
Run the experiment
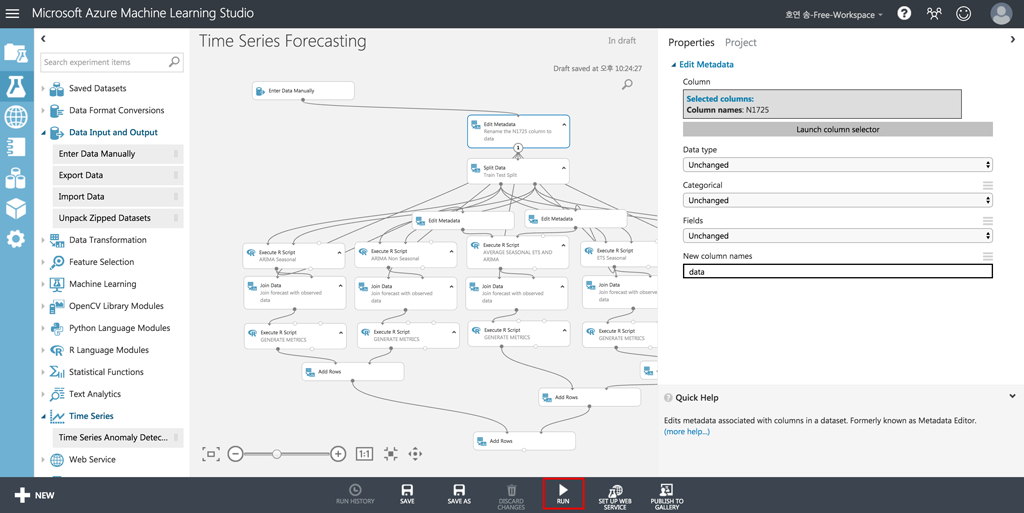pyautogui.click(x=563, y=495)
